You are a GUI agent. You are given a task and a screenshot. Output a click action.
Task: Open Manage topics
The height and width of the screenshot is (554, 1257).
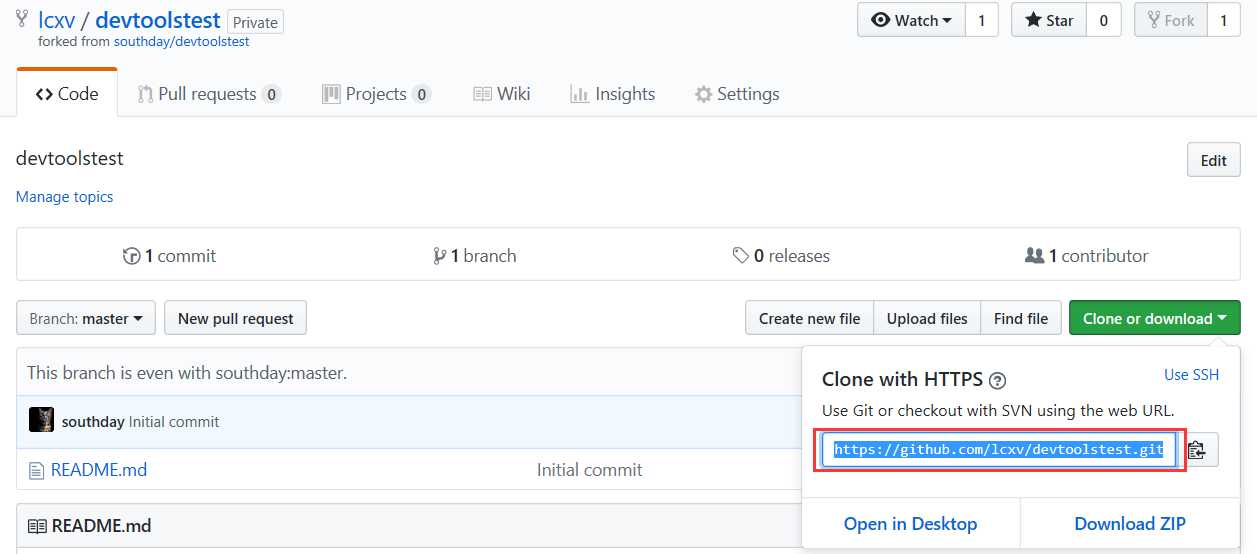pyautogui.click(x=64, y=197)
